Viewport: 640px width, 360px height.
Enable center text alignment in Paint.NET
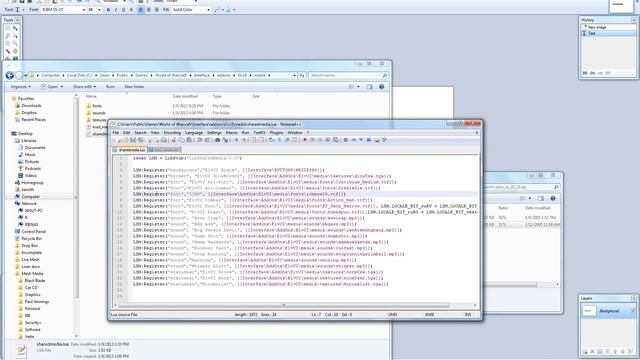tap(149, 9)
